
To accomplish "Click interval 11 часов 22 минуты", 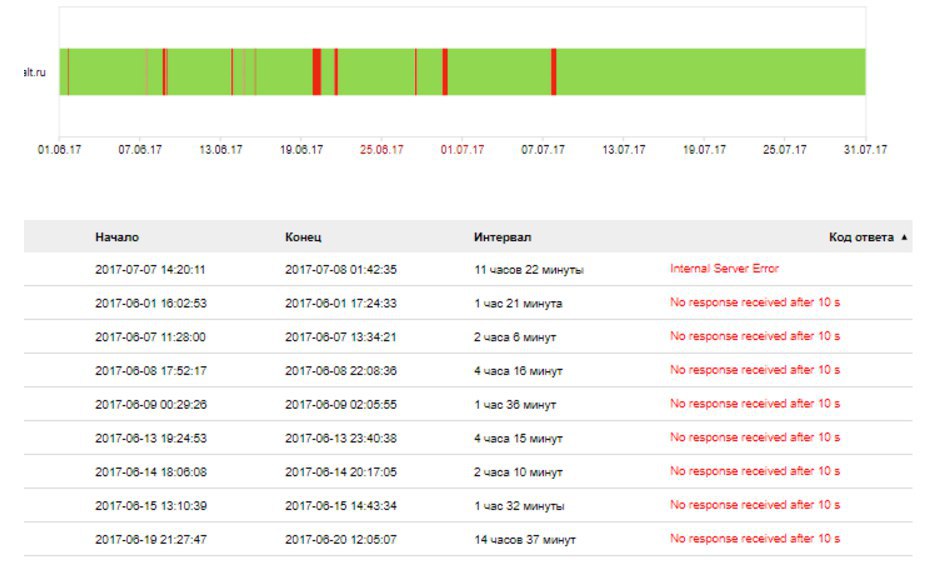I will pyautogui.click(x=529, y=269).
